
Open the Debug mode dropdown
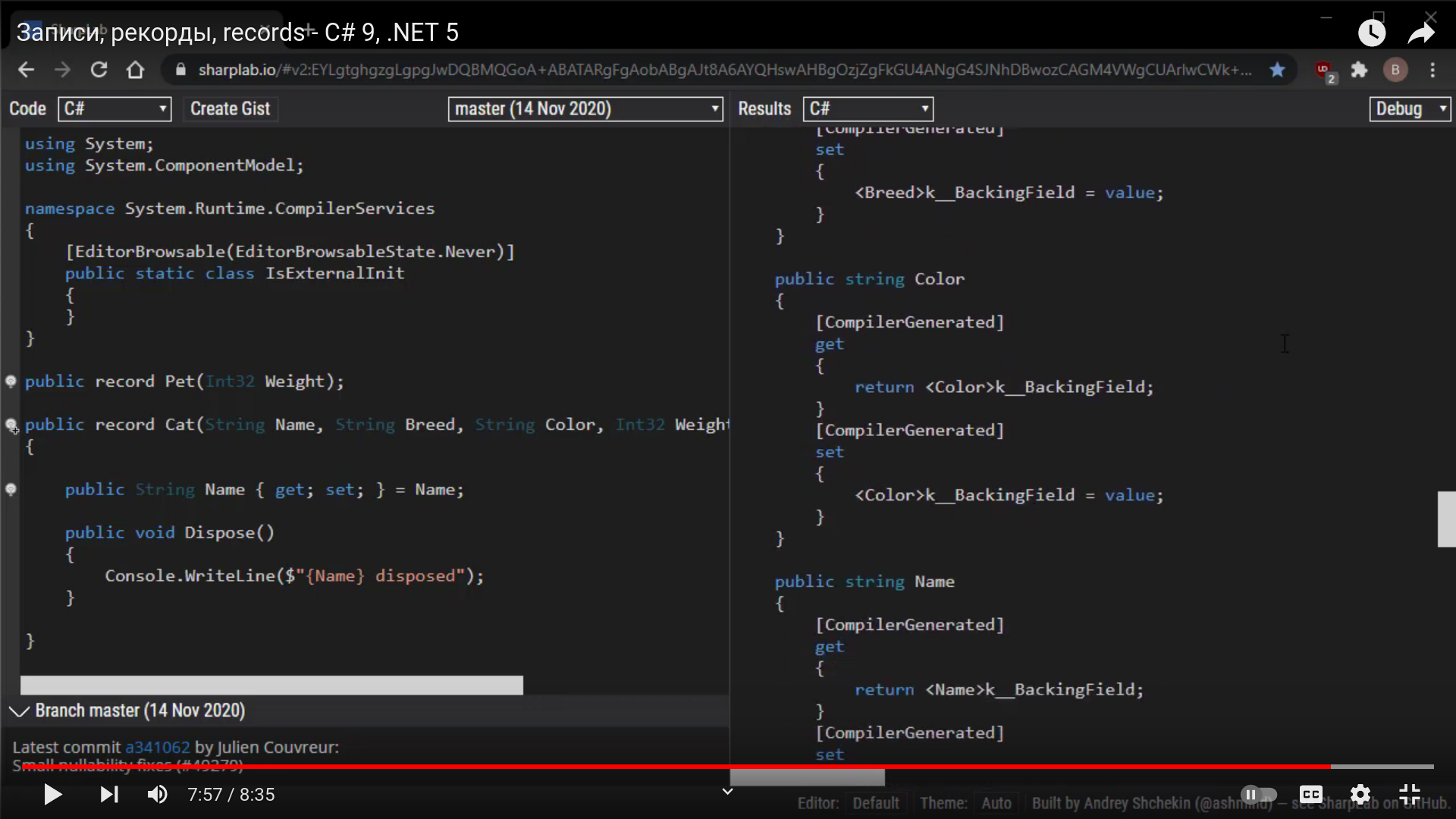tap(1409, 108)
